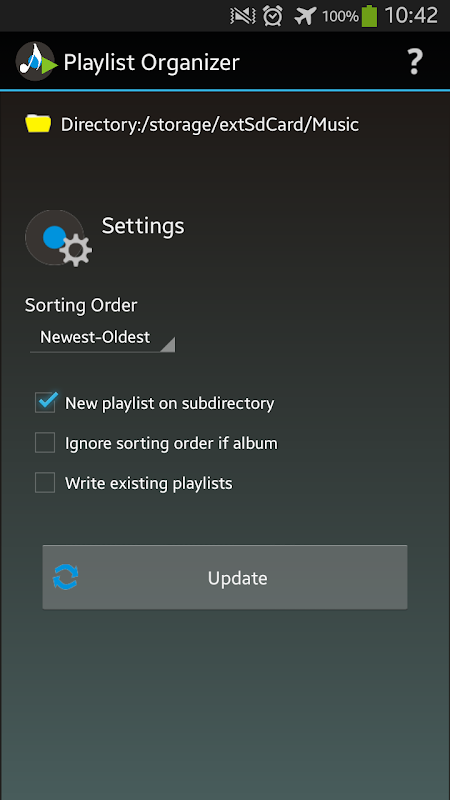Tap the Sorting Order label
450x800 pixels.
(x=81, y=305)
